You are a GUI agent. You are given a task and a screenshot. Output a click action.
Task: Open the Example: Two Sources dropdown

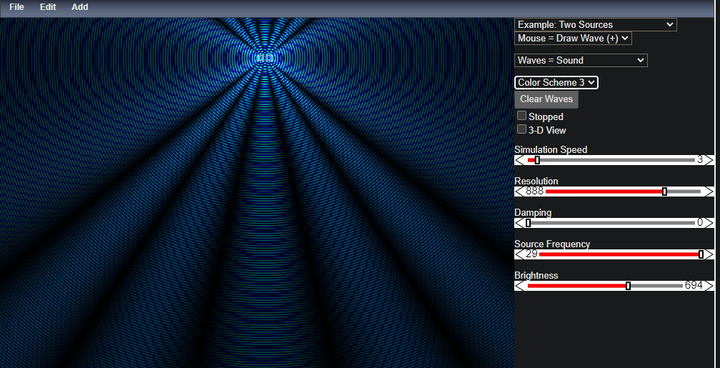click(x=596, y=25)
